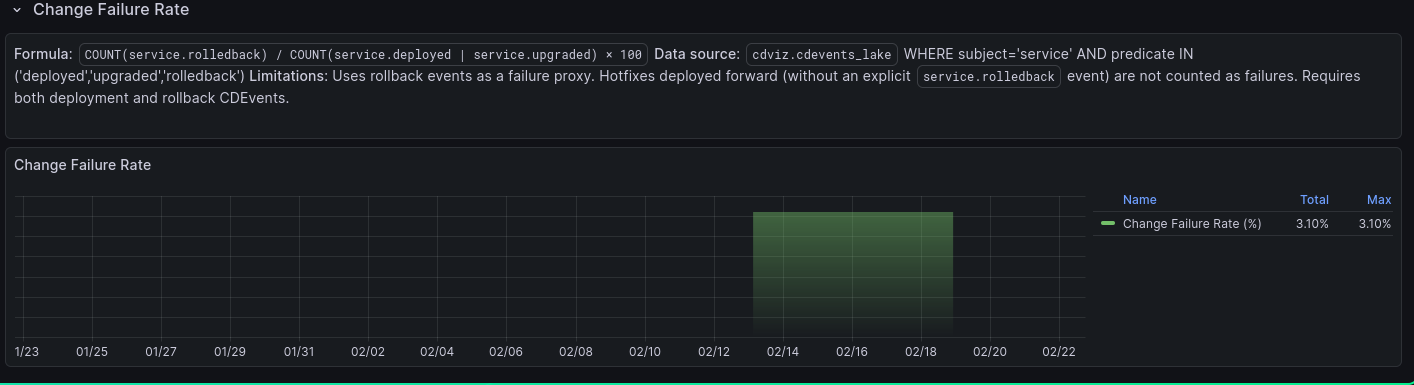Select the cdviz.cdevents_lake data source code
The width and height of the screenshot is (1414, 385).
pos(823,54)
